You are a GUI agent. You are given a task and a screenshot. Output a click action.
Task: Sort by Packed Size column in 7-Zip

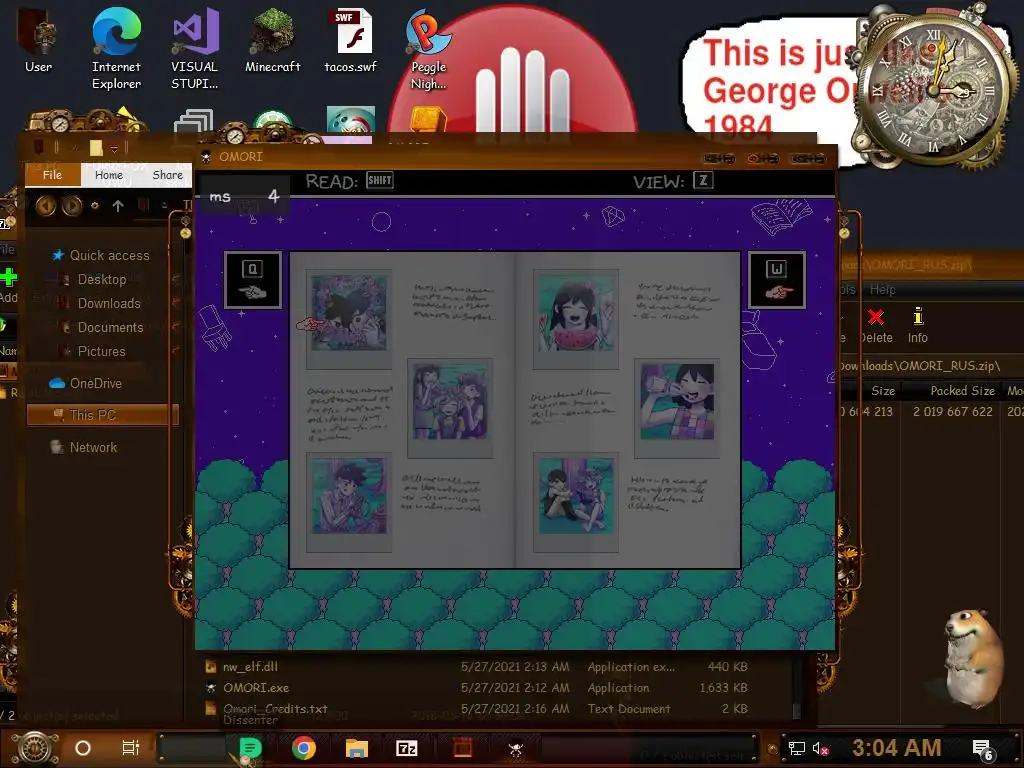[x=962, y=391]
